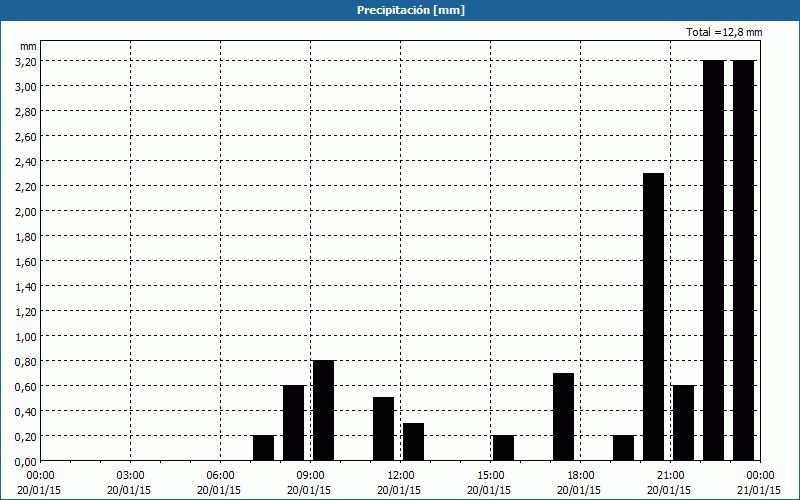Click the "Precipitación [mm]" chart title
Viewport: 800px width, 500px height.
click(411, 10)
